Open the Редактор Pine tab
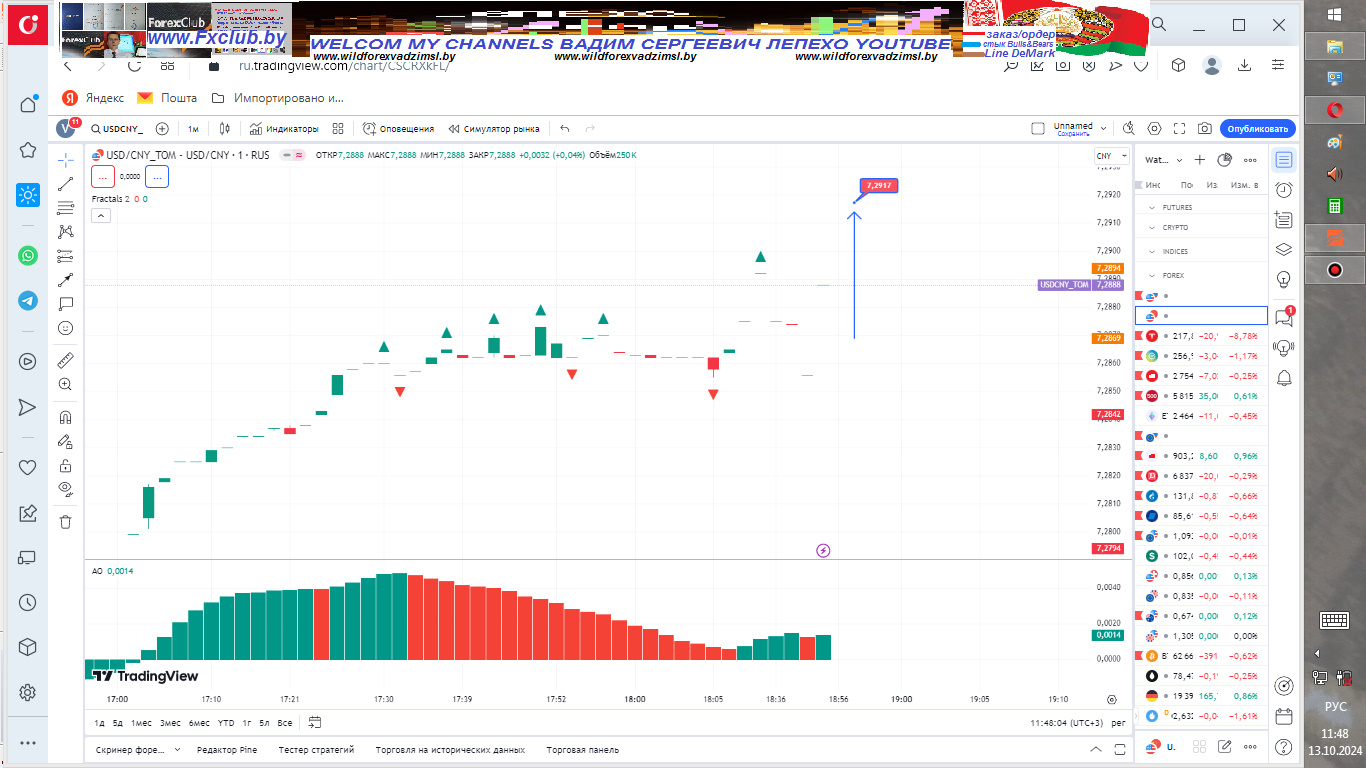 tap(227, 749)
